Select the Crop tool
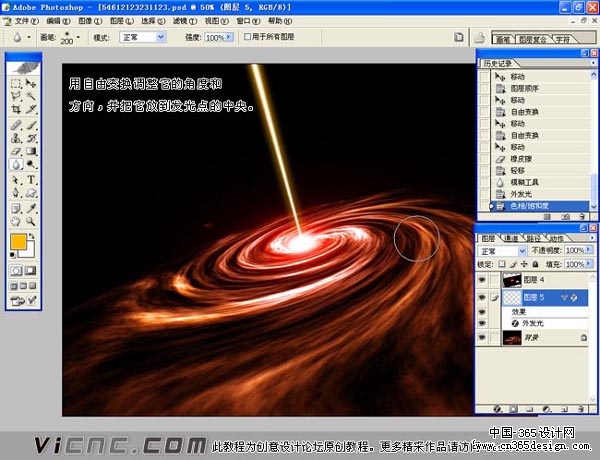The height and width of the screenshot is (460, 600). tap(16, 109)
